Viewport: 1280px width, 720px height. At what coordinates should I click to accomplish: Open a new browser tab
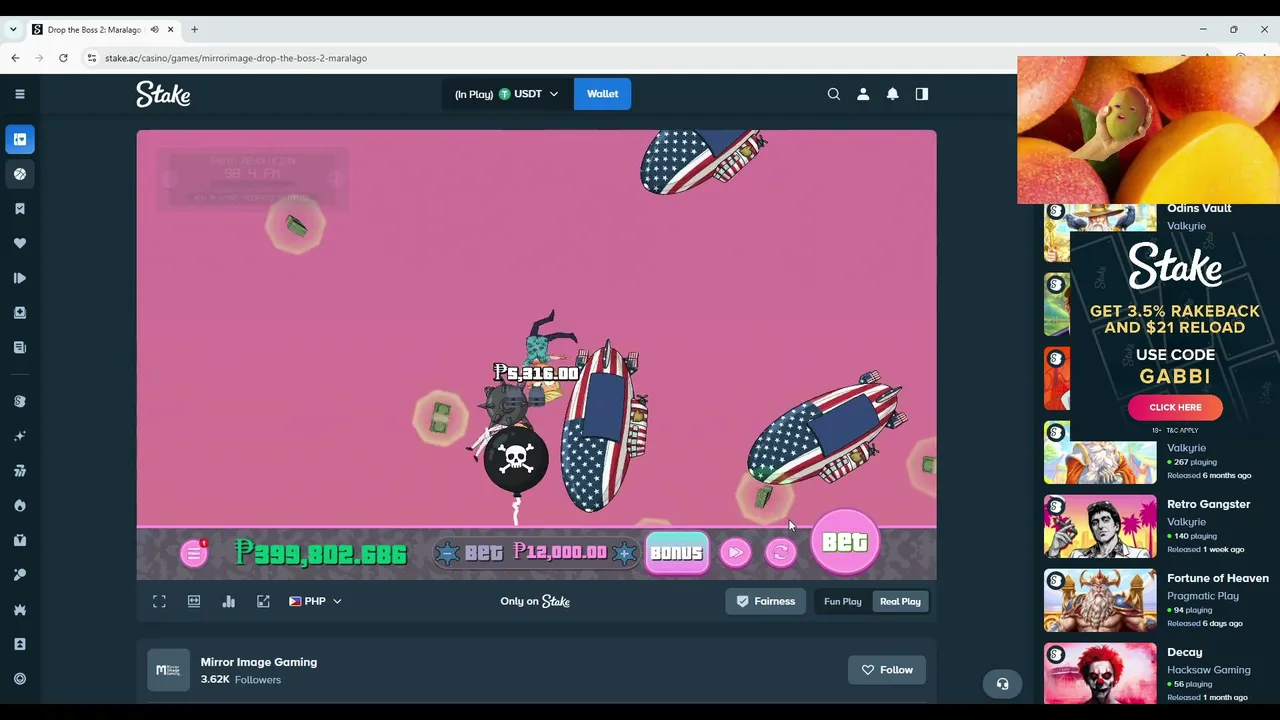point(194,29)
